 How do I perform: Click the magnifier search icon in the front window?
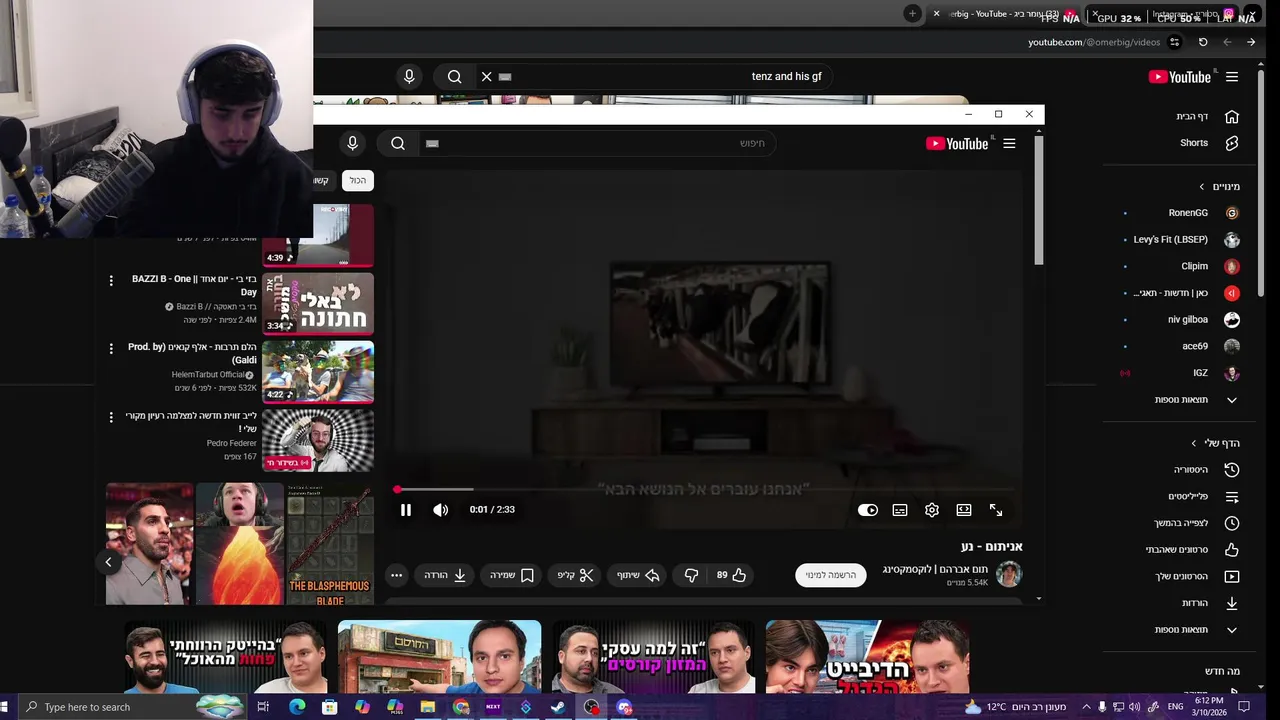[x=398, y=144]
